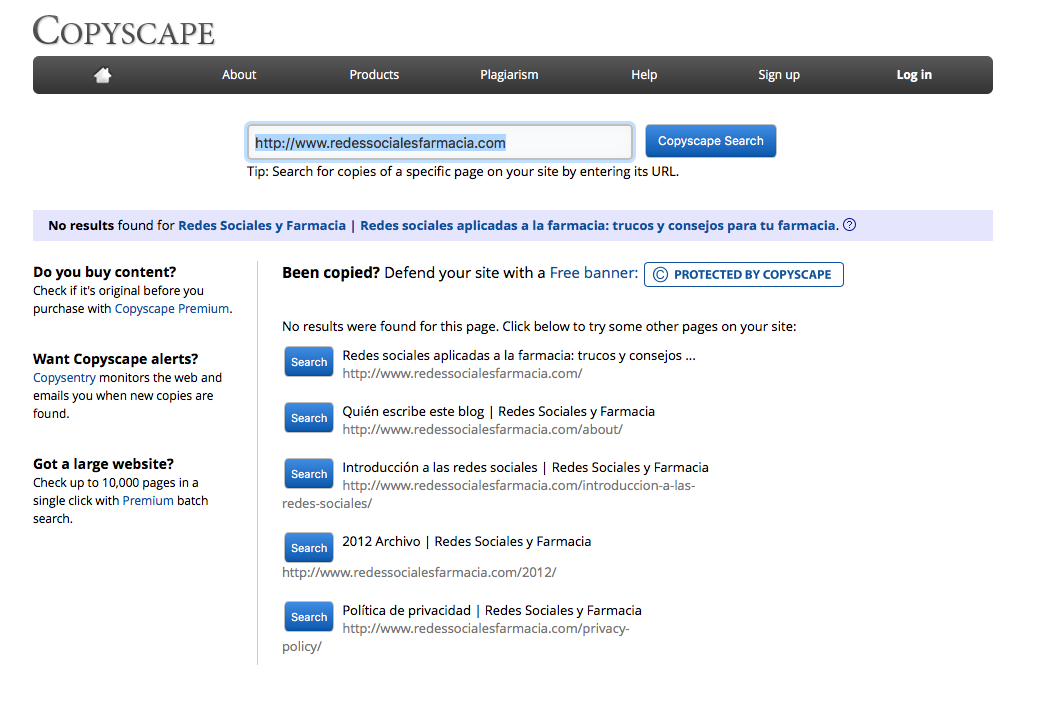Search the Introducción a las redes sociales page
Screen dimensions: 1048x724
point(309,474)
